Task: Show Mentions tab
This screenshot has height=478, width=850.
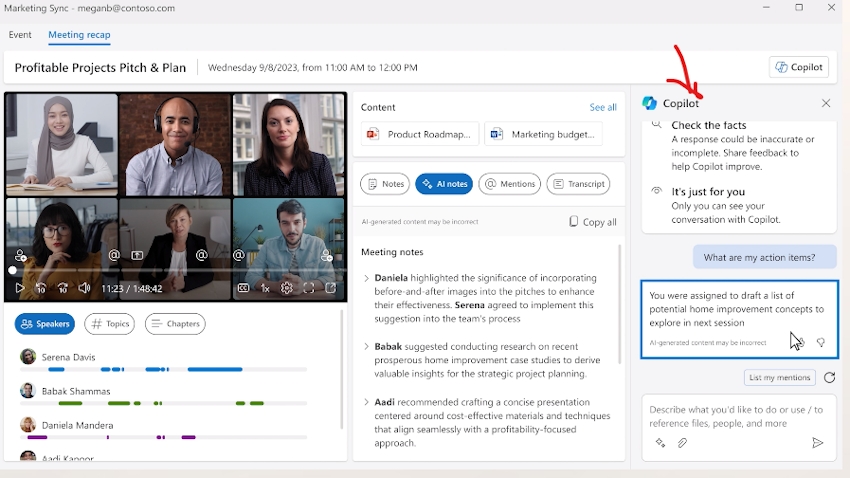Action: pos(510,184)
